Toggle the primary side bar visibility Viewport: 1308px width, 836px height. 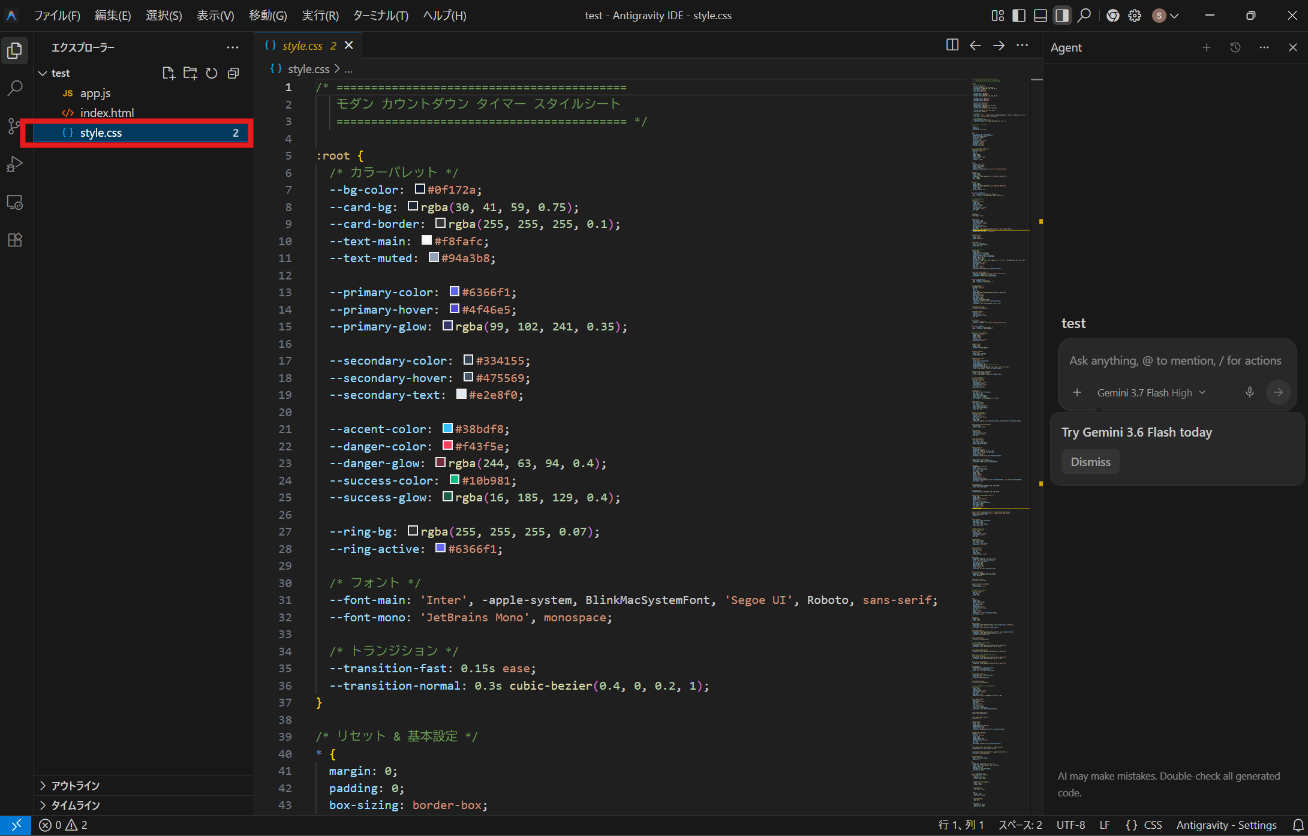(x=1019, y=15)
